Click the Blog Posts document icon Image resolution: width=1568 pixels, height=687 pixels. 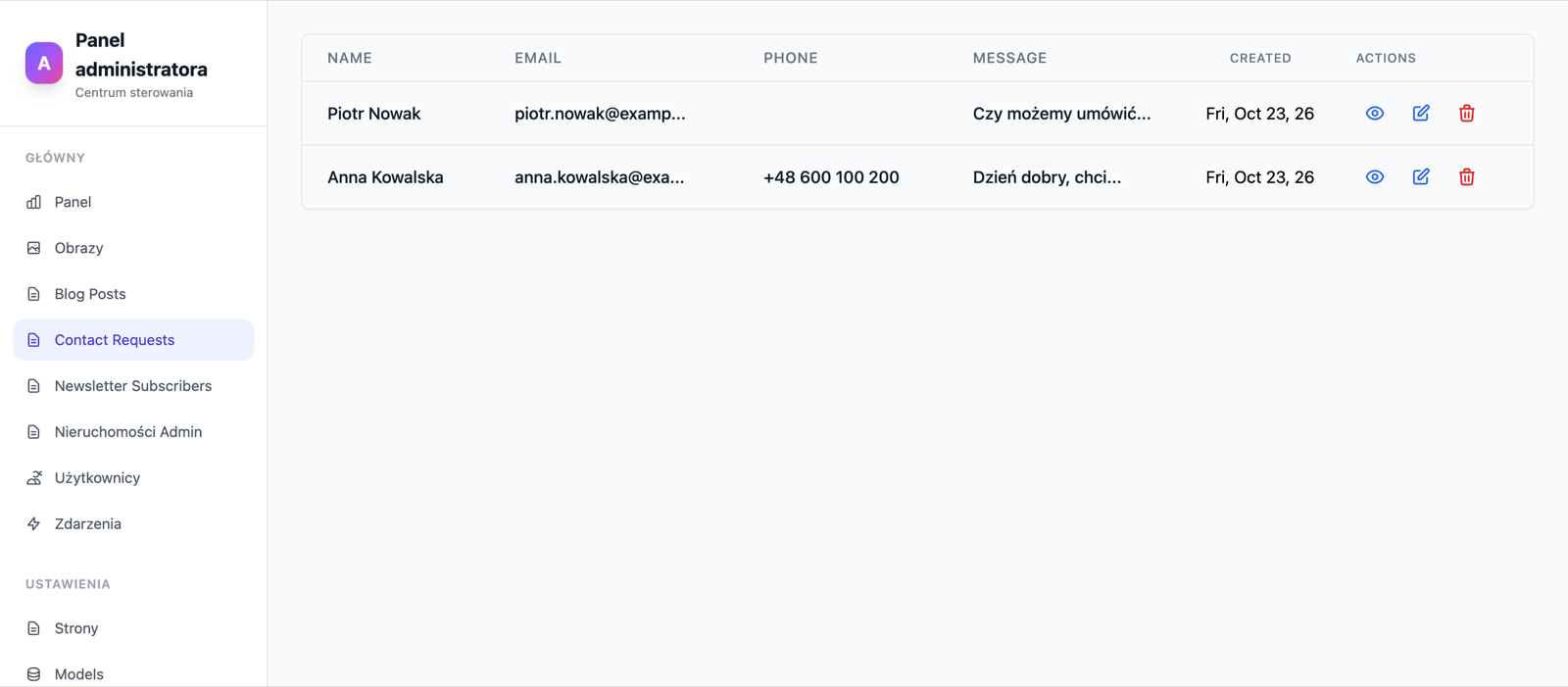[x=34, y=294]
